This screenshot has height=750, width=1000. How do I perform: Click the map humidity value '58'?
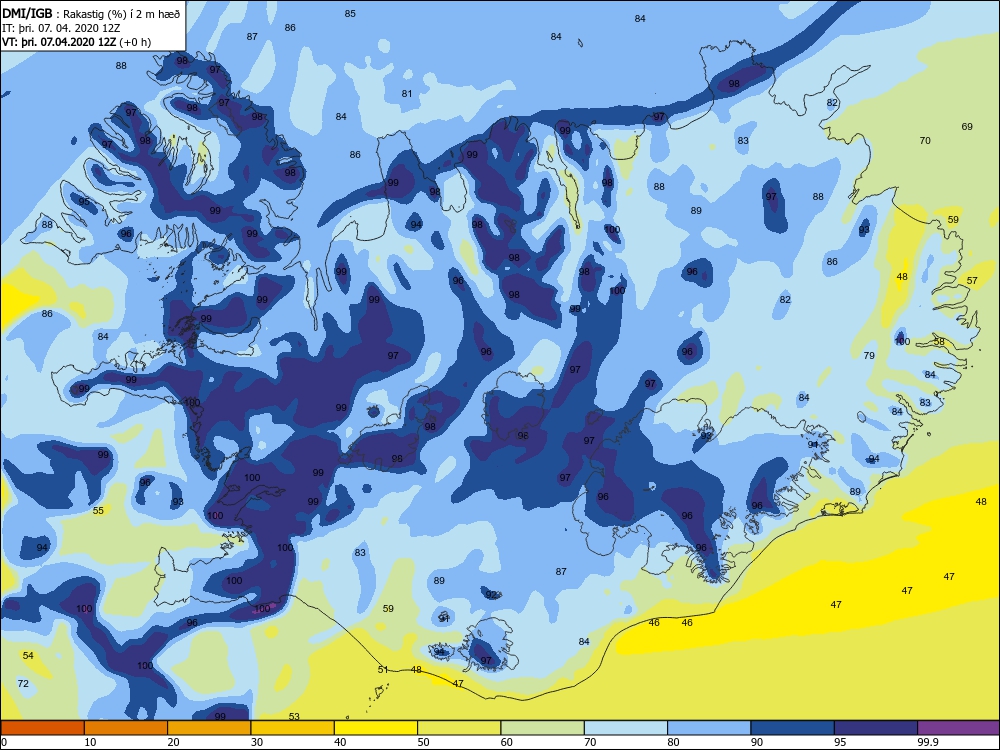939,342
